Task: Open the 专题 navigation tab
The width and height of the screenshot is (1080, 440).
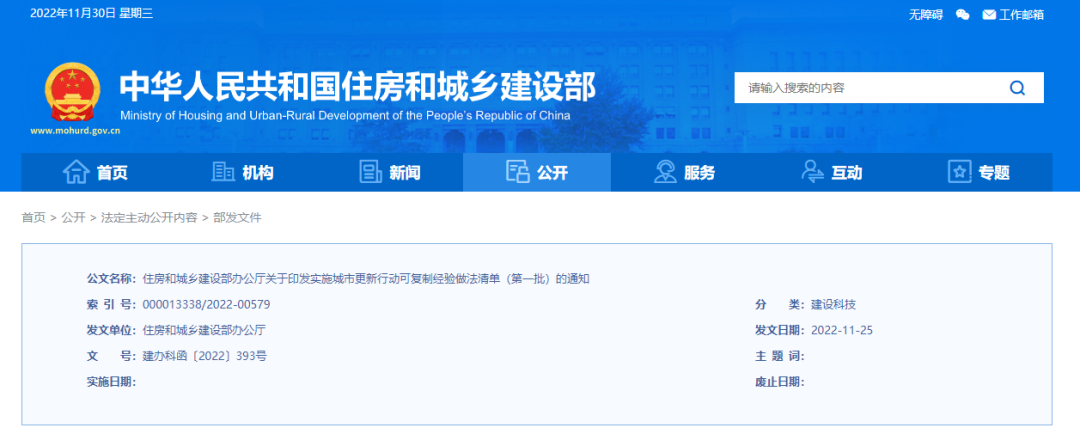Action: point(979,172)
